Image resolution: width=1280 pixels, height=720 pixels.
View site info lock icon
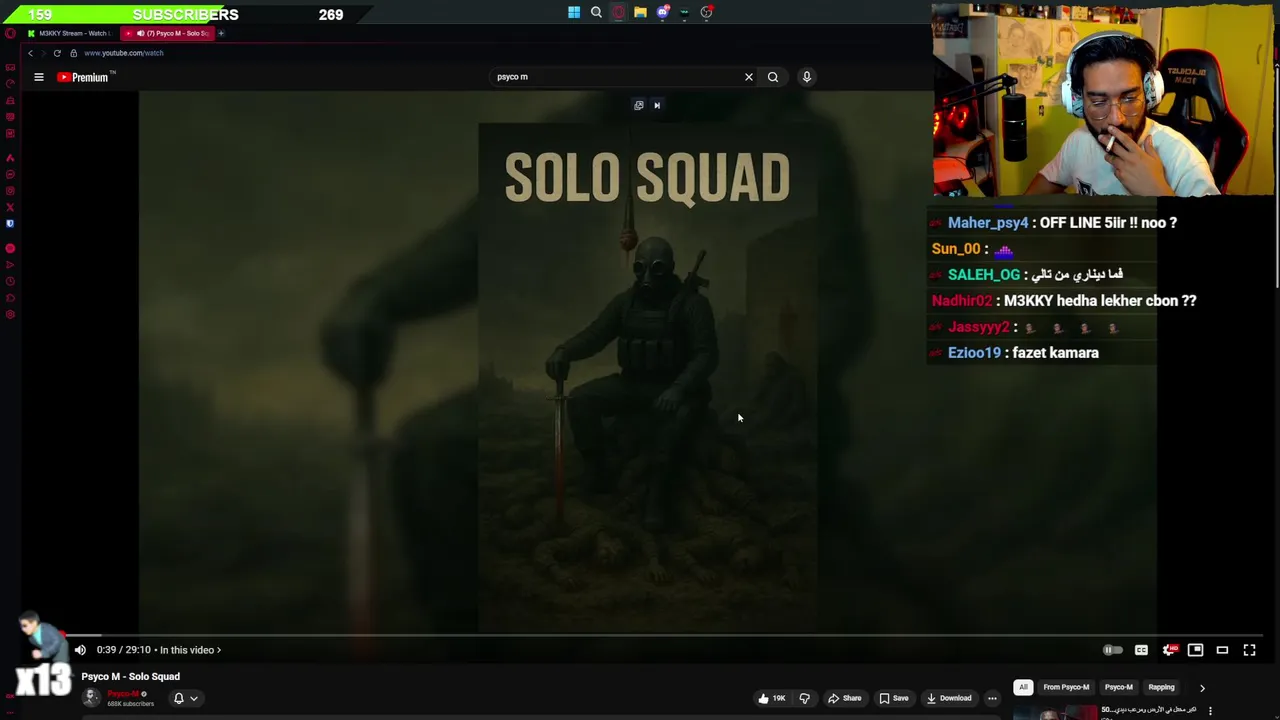coord(73,53)
